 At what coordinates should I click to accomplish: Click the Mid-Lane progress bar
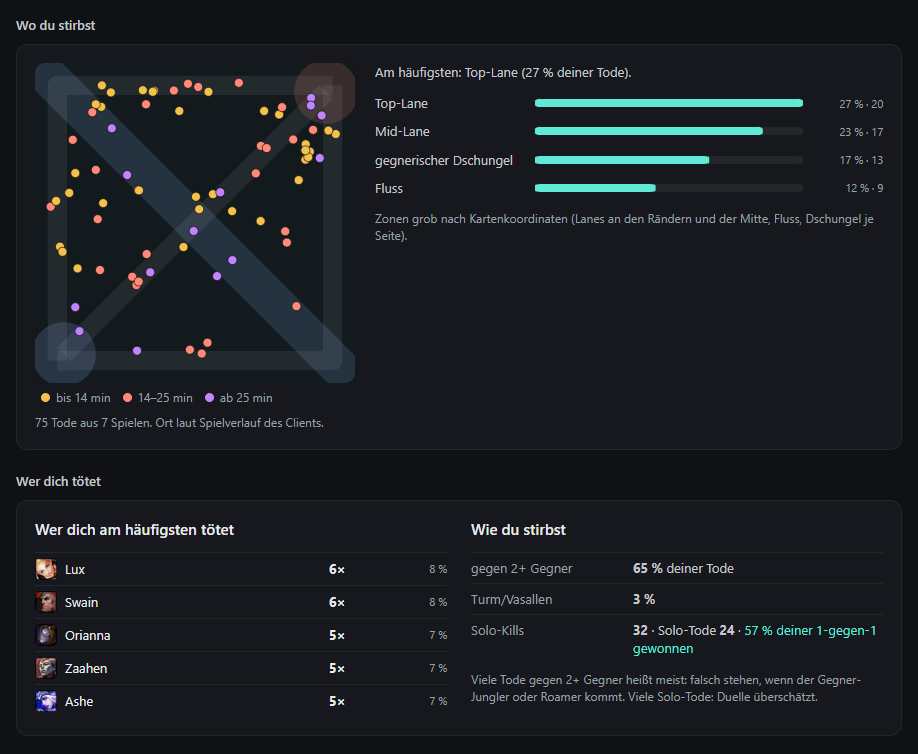669,131
